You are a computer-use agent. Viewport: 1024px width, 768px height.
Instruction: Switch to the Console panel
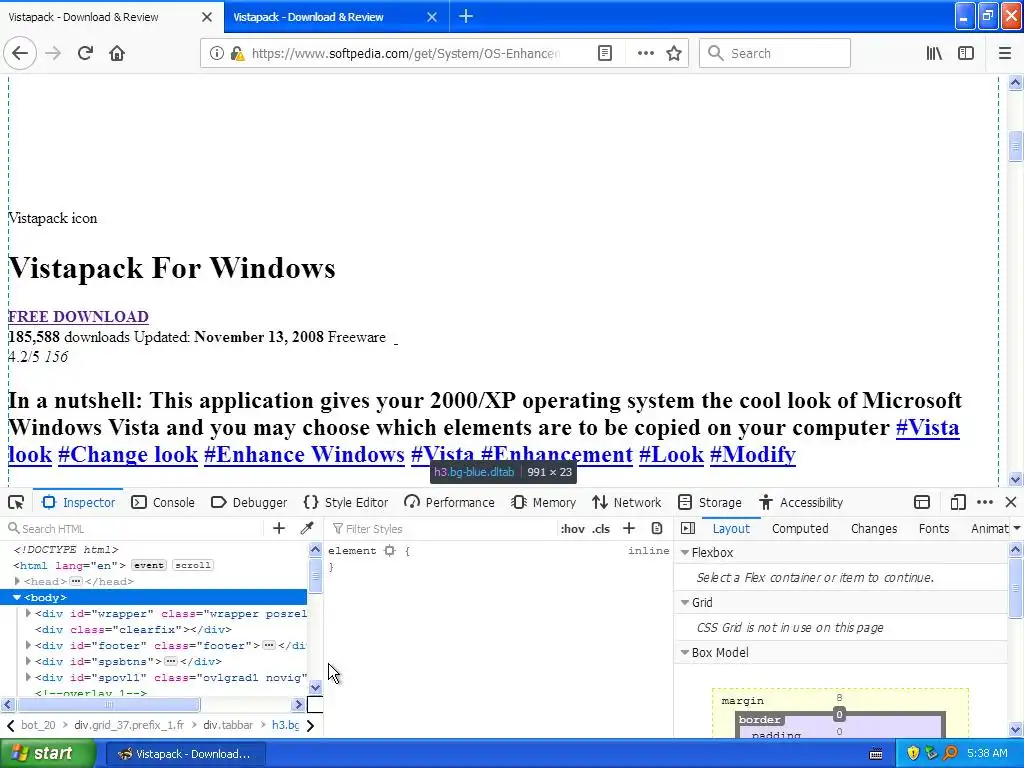(x=163, y=502)
